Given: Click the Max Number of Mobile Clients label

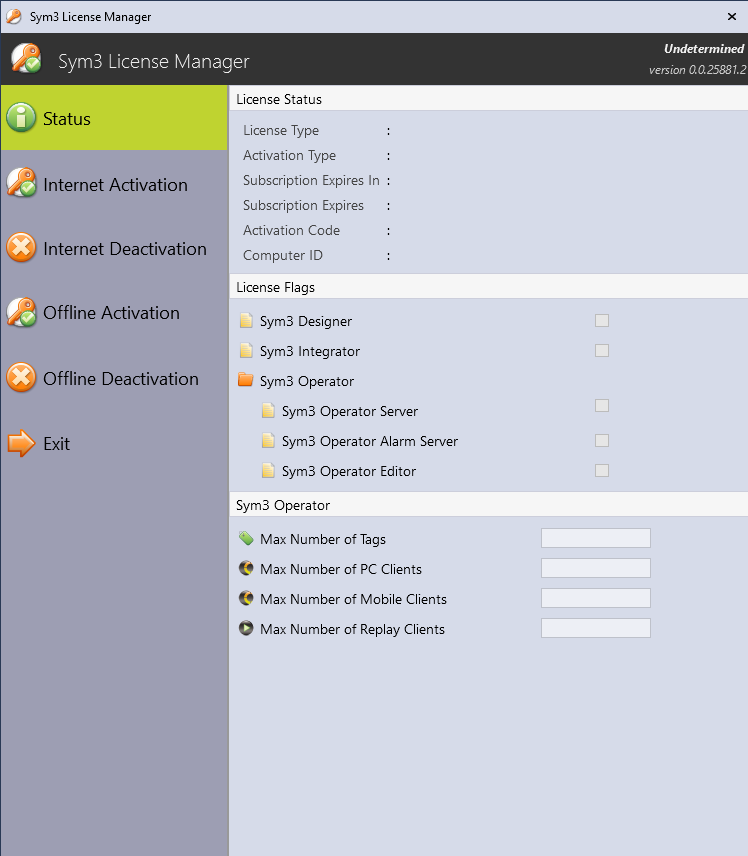Looking at the screenshot, I should (x=353, y=599).
